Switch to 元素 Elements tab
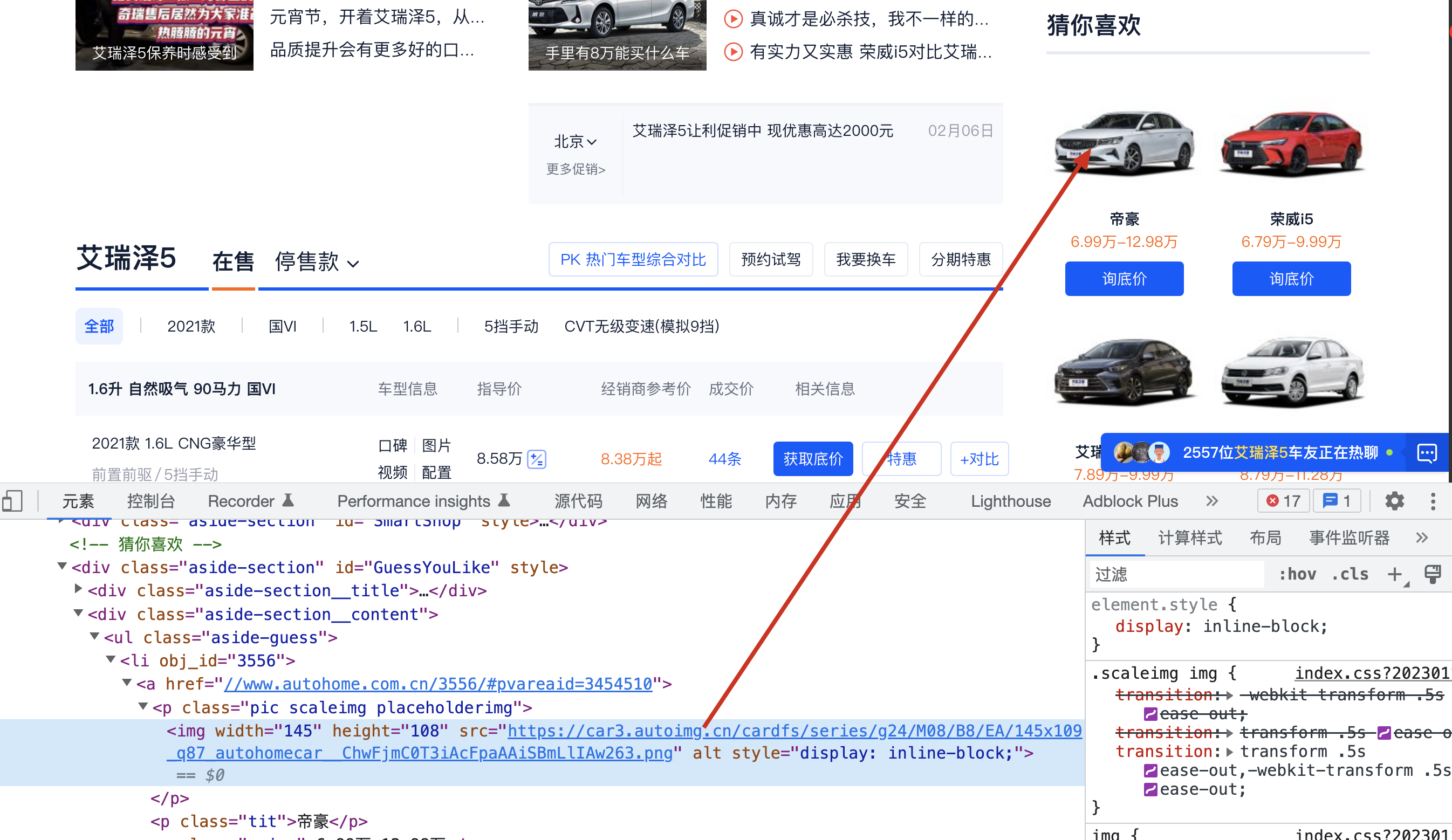This screenshot has width=1452, height=840. (x=78, y=501)
